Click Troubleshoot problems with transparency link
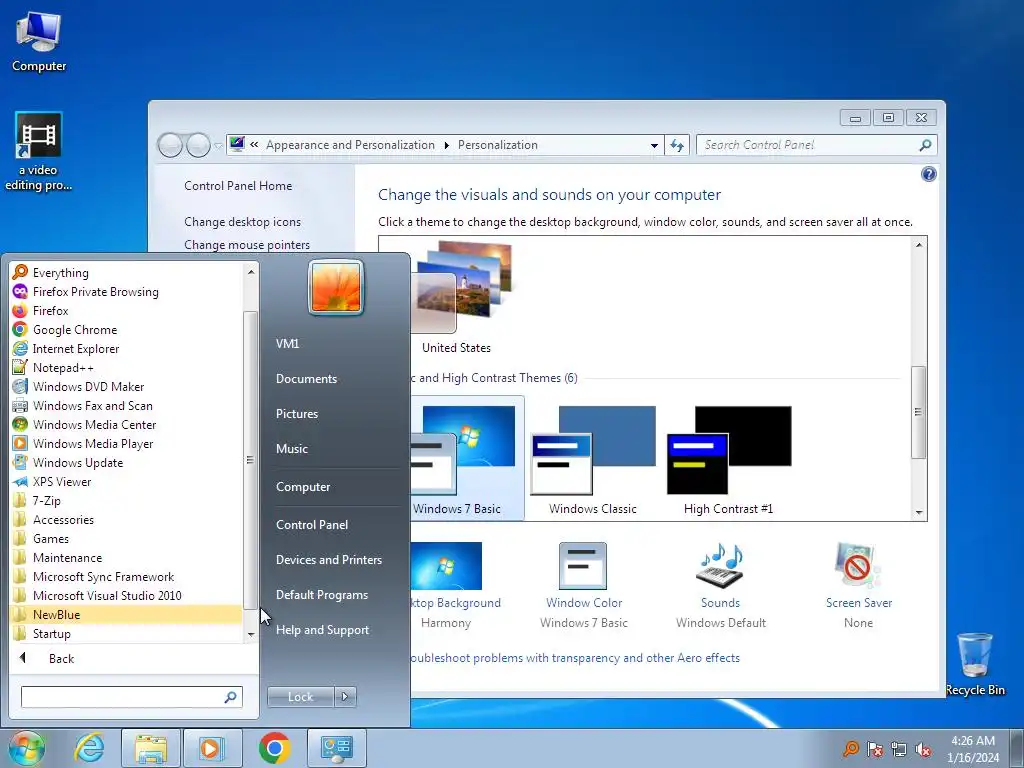 coord(575,658)
